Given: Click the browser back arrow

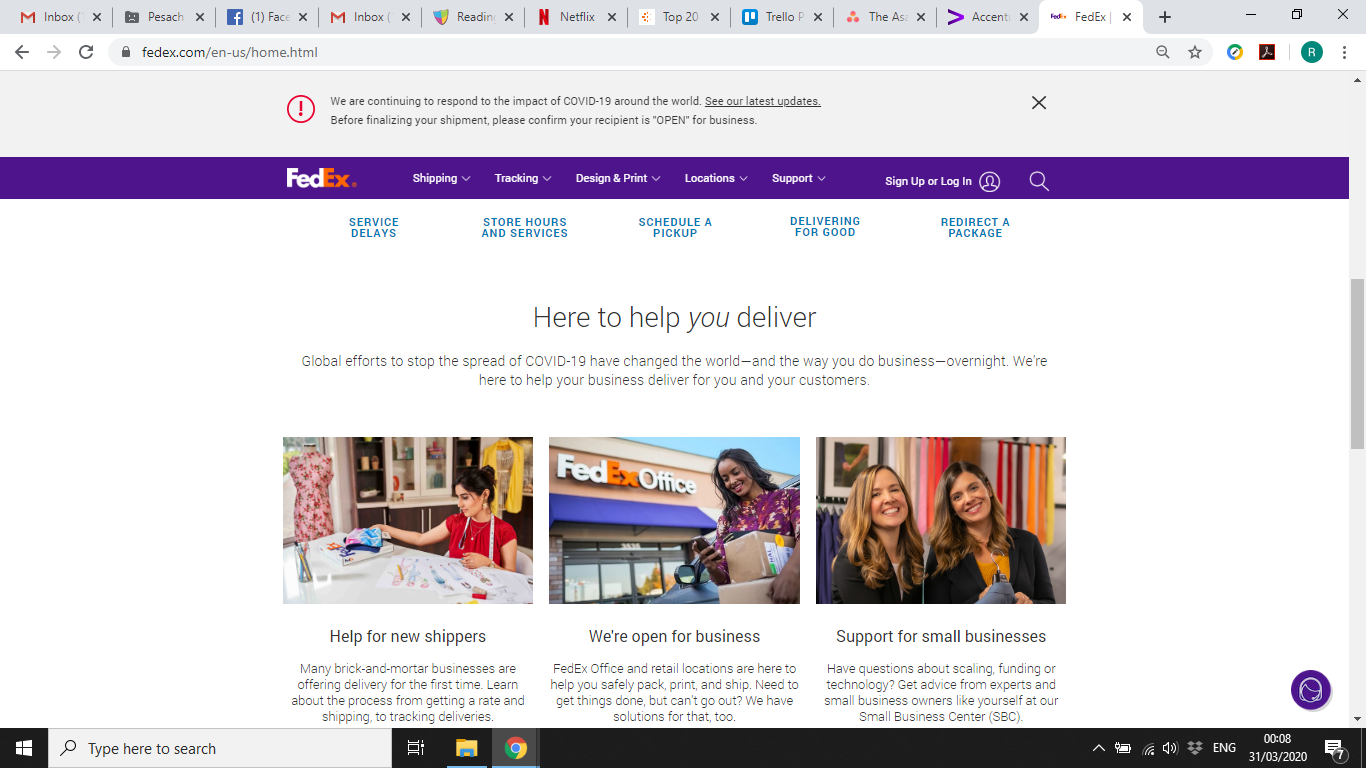Looking at the screenshot, I should point(22,52).
